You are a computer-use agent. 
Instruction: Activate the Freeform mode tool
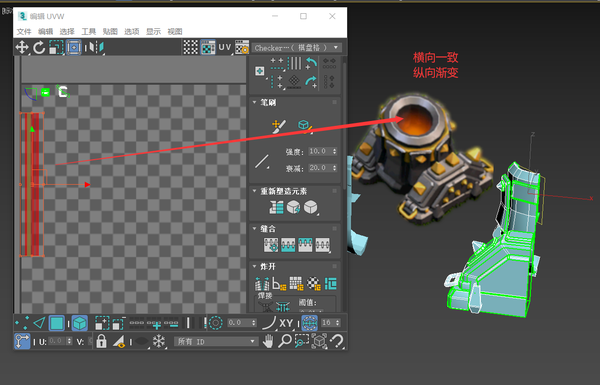point(74,48)
